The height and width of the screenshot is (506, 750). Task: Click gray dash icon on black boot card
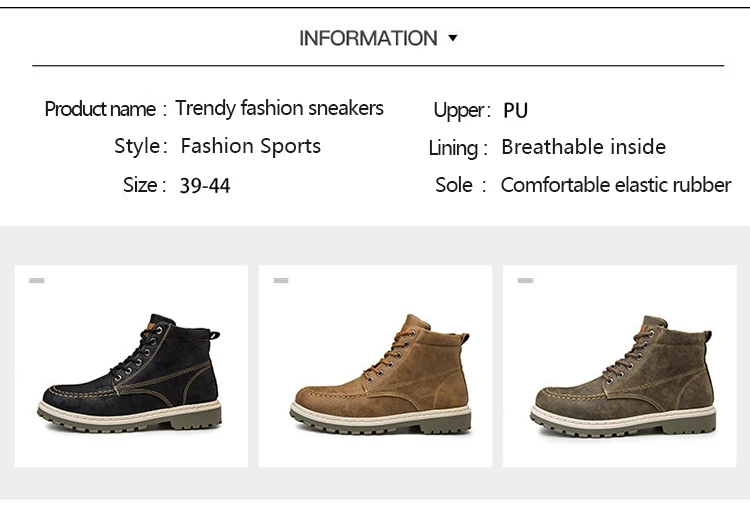[x=37, y=281]
